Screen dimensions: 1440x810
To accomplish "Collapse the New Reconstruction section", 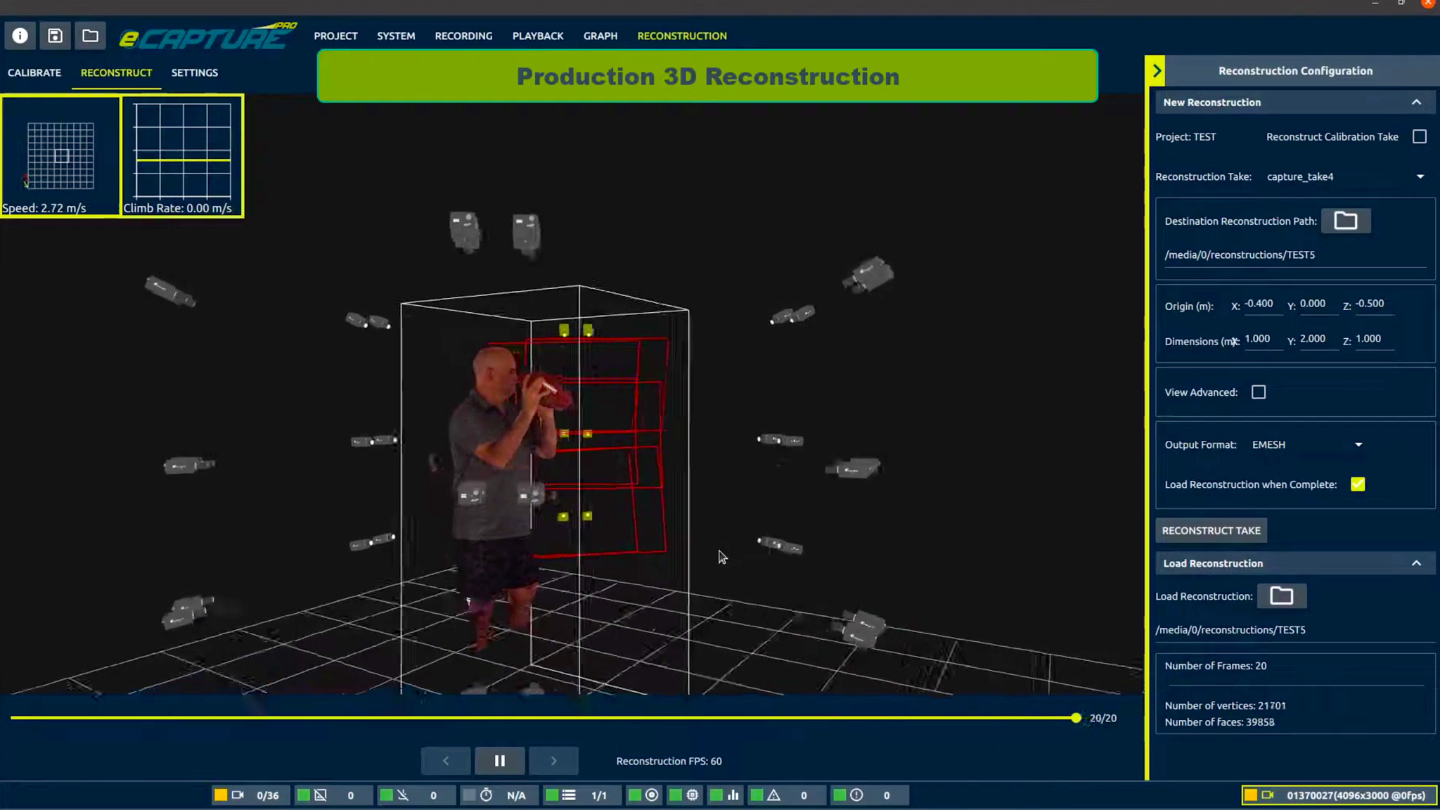I will pyautogui.click(x=1416, y=102).
